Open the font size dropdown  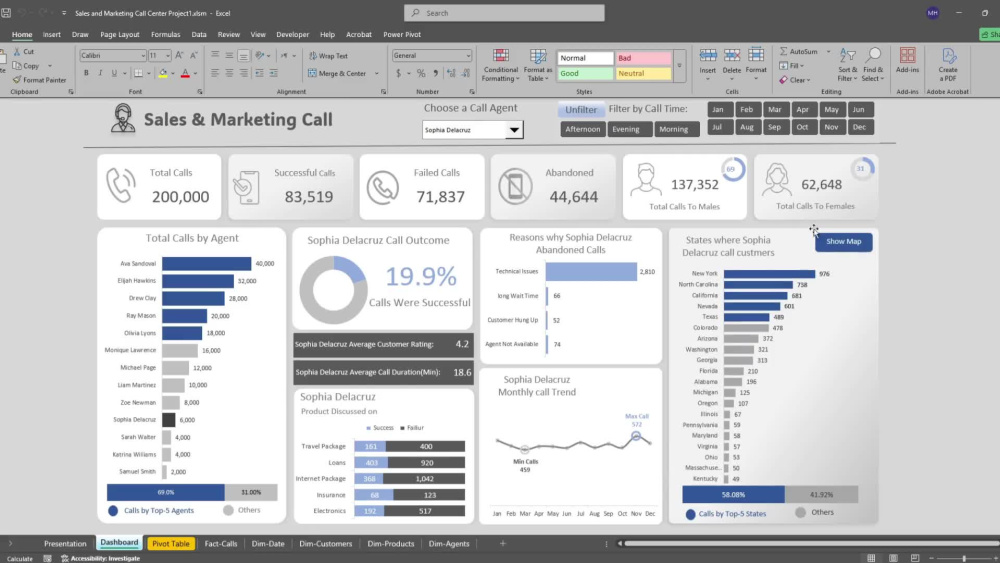click(x=168, y=55)
